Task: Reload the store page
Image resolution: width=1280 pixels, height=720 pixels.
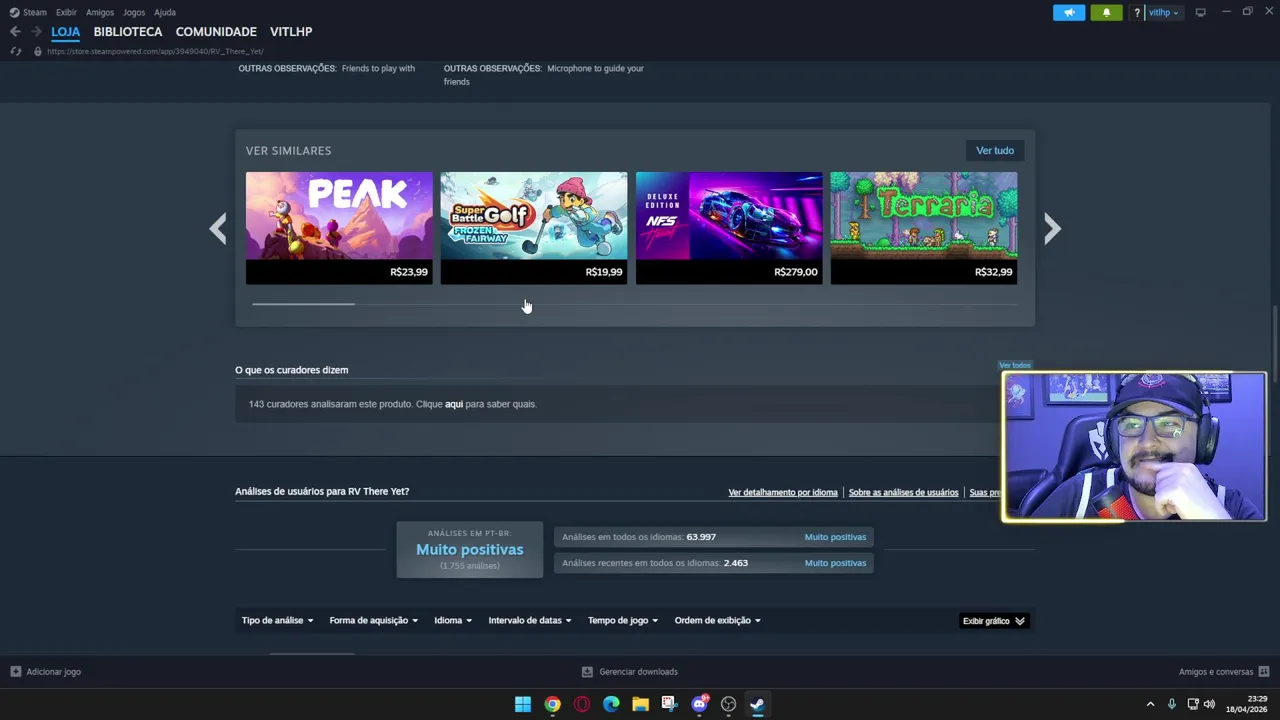Action: click(x=15, y=51)
